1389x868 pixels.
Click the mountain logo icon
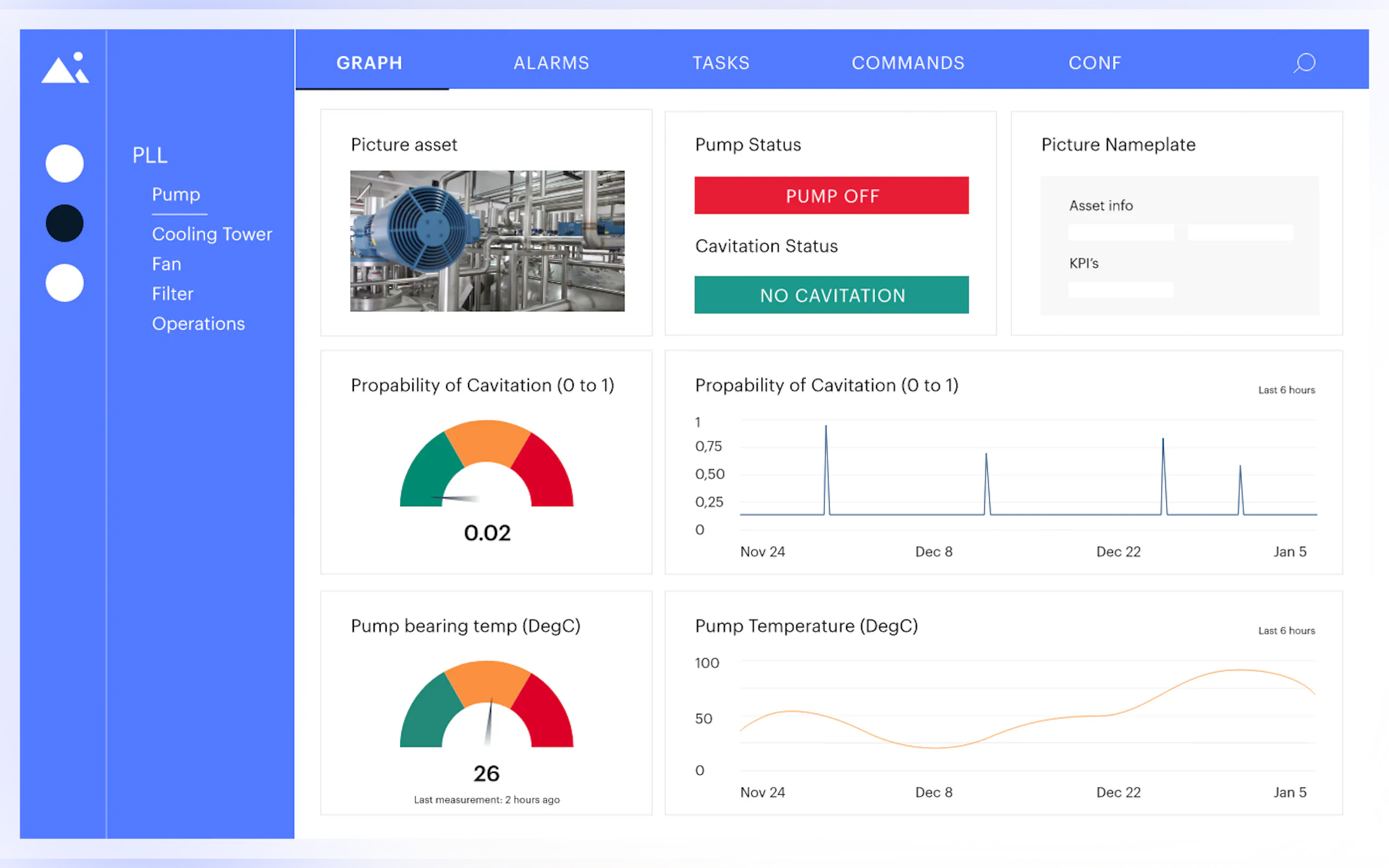pos(65,68)
